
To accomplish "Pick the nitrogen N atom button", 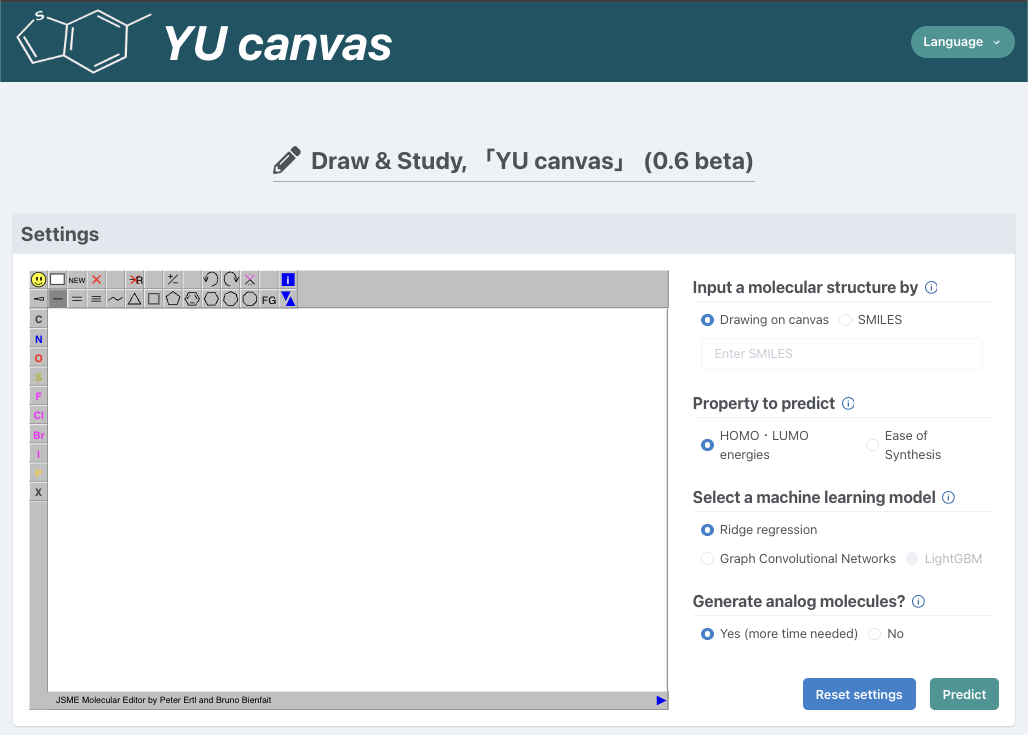I will coord(39,339).
